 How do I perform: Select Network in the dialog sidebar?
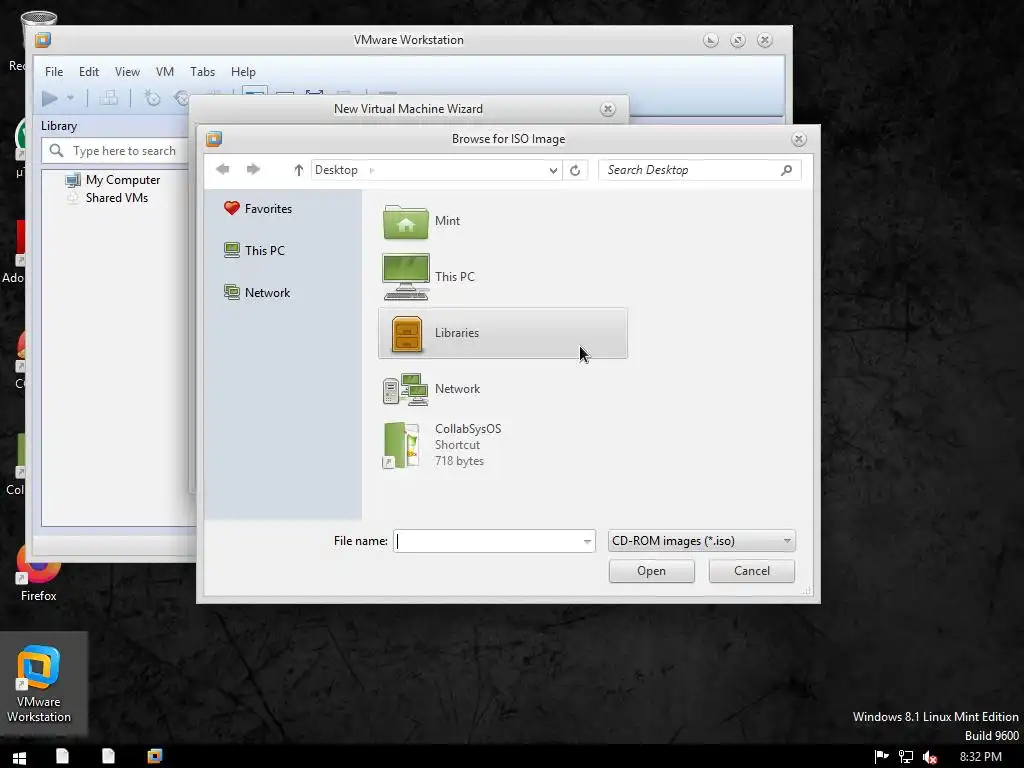point(257,293)
